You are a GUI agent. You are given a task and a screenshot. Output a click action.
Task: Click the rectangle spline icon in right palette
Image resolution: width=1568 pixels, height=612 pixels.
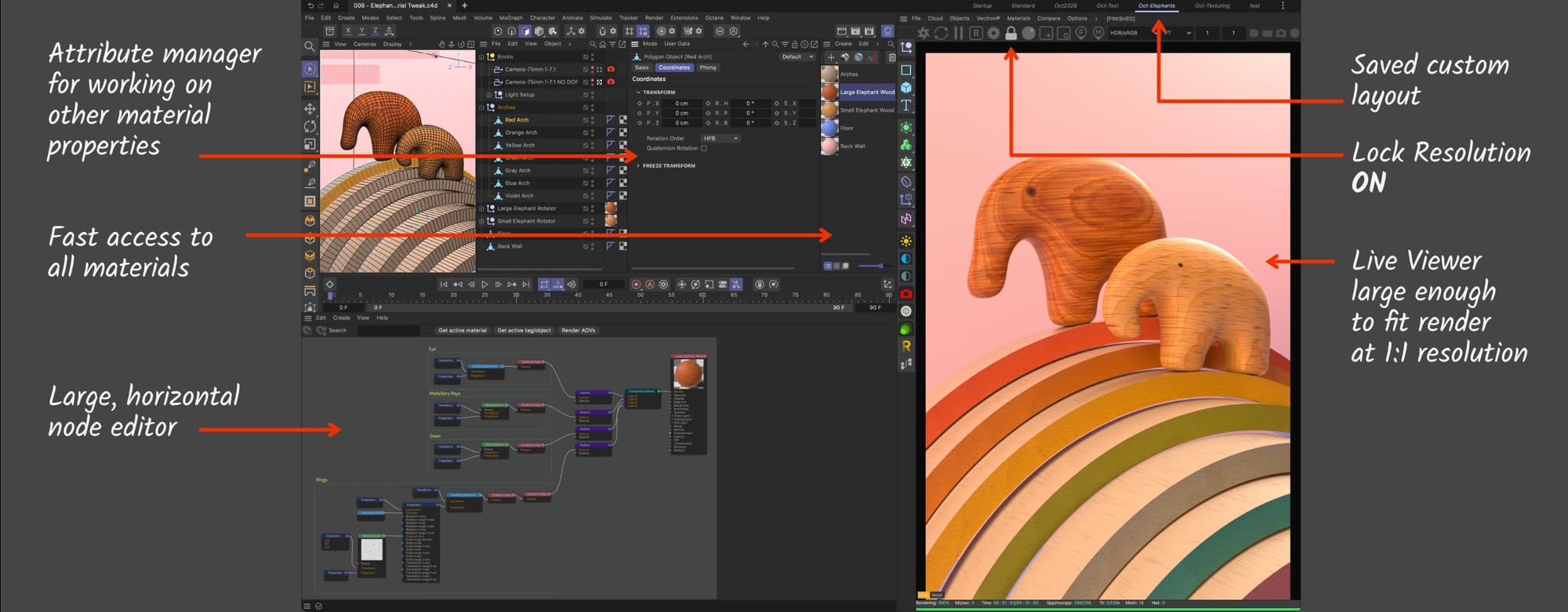[906, 70]
